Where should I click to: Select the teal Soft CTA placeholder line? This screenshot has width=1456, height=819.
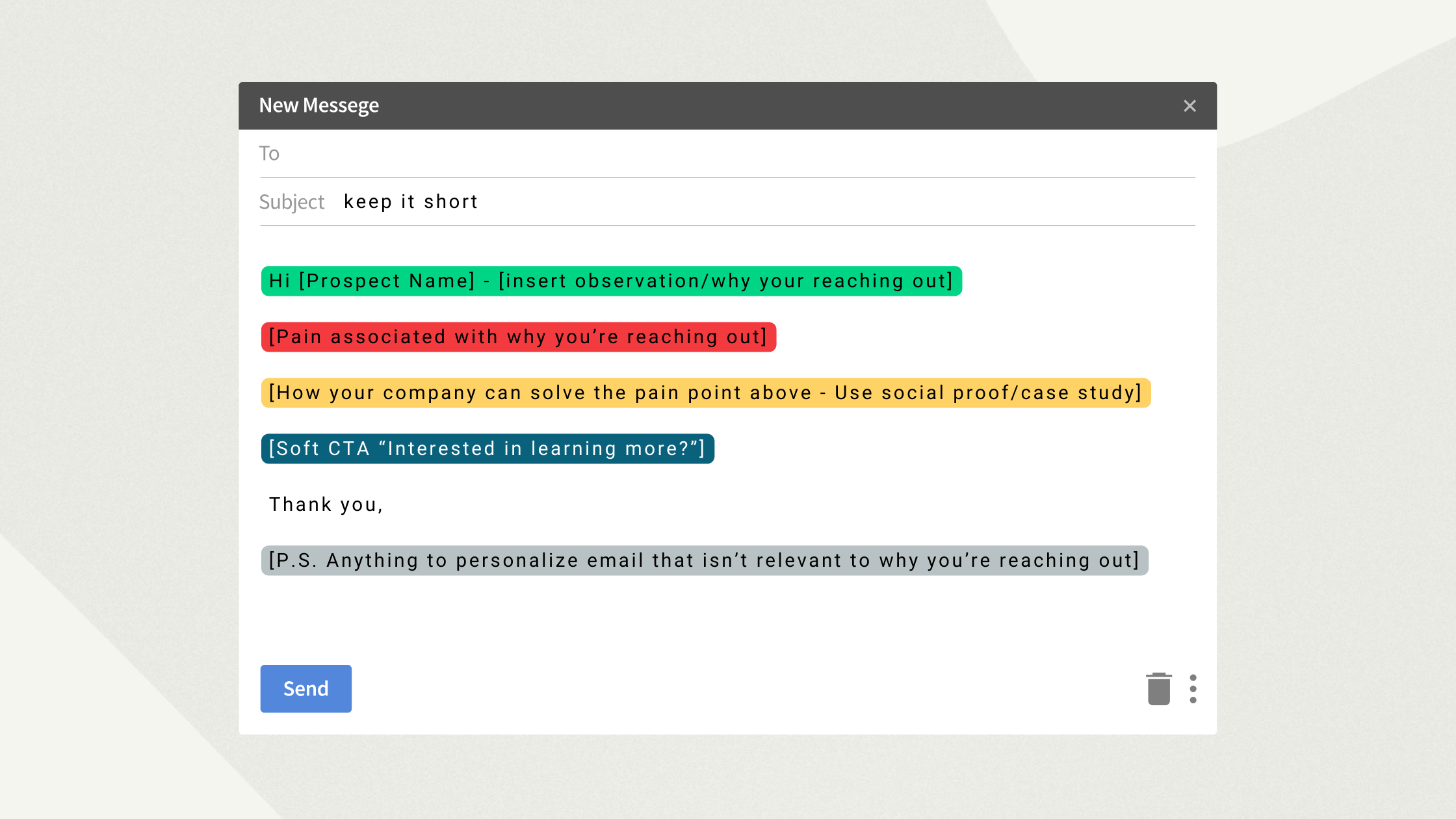point(487,448)
